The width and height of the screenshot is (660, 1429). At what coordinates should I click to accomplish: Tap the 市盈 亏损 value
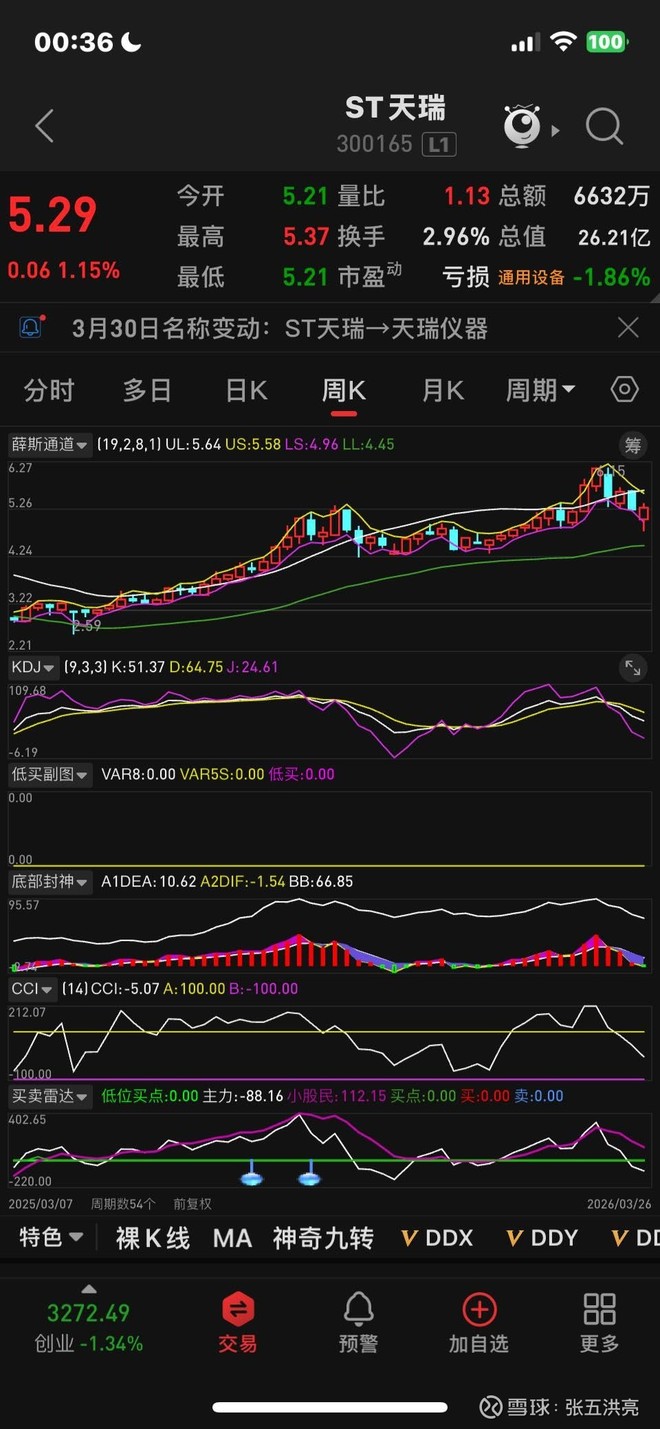[x=466, y=277]
